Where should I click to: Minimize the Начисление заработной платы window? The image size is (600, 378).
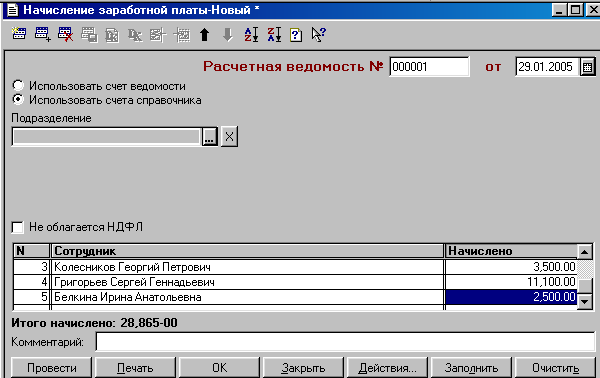pyautogui.click(x=559, y=9)
